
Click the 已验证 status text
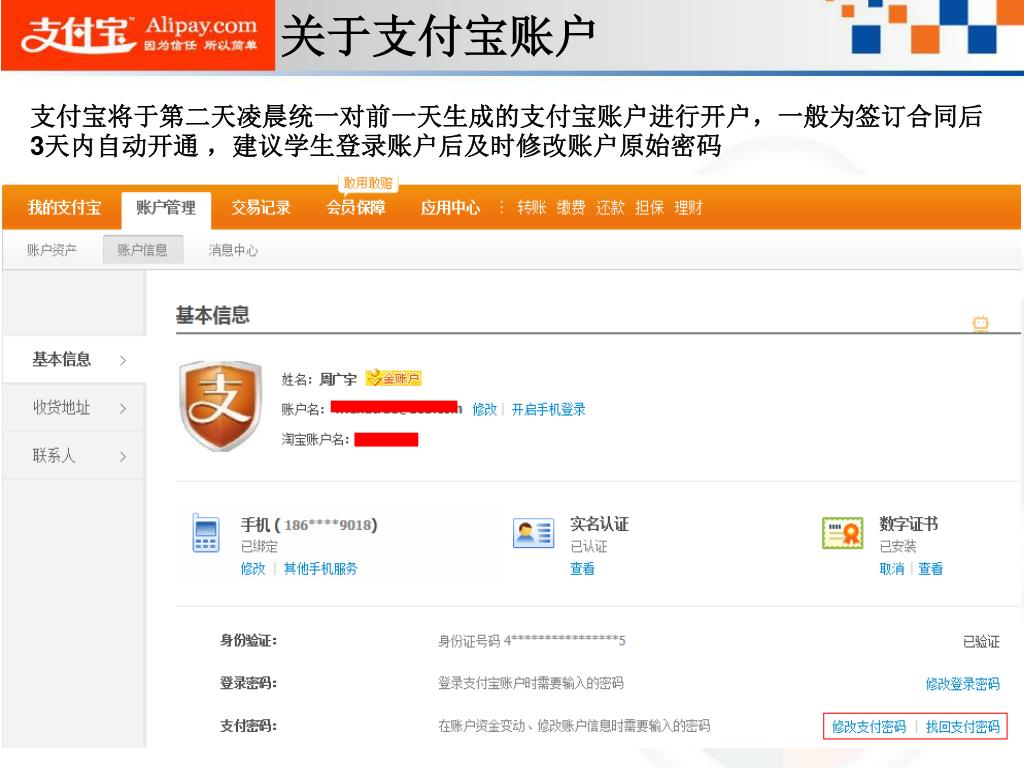click(982, 641)
